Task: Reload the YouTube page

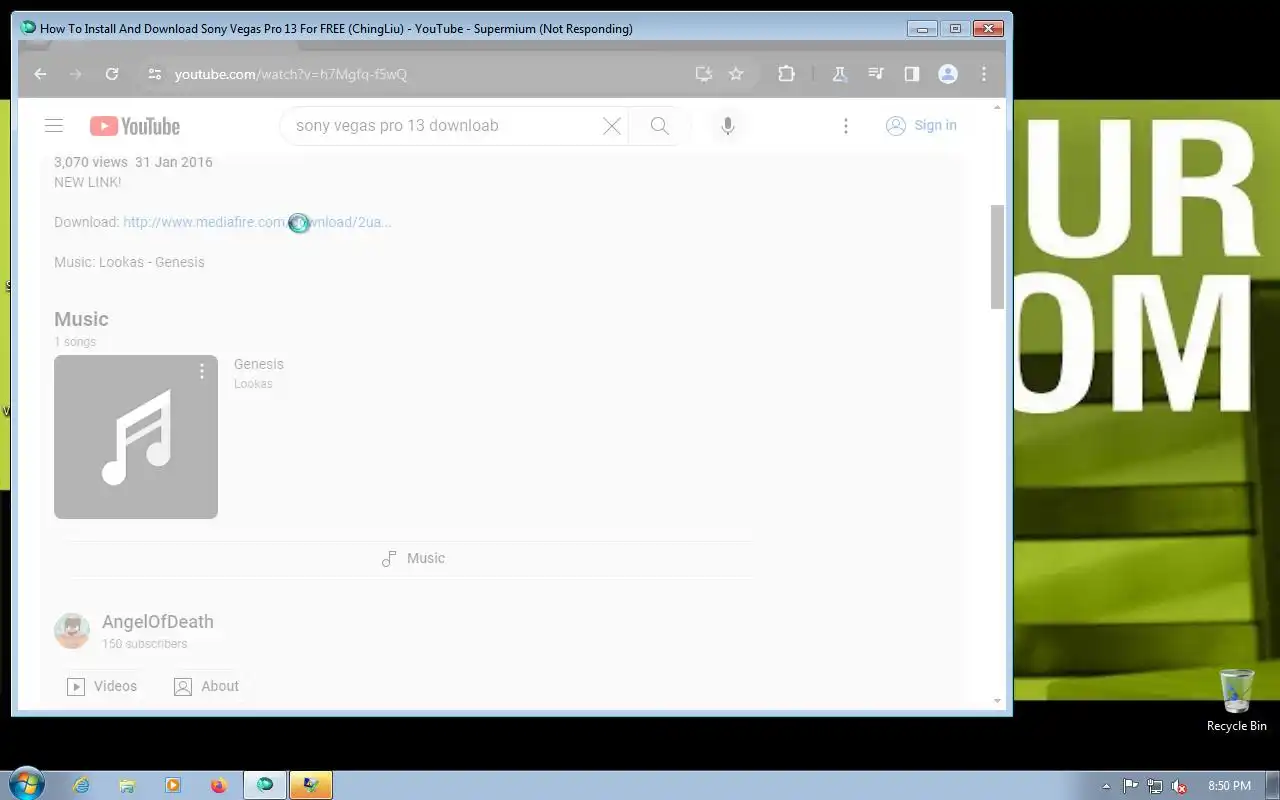Action: tap(112, 74)
